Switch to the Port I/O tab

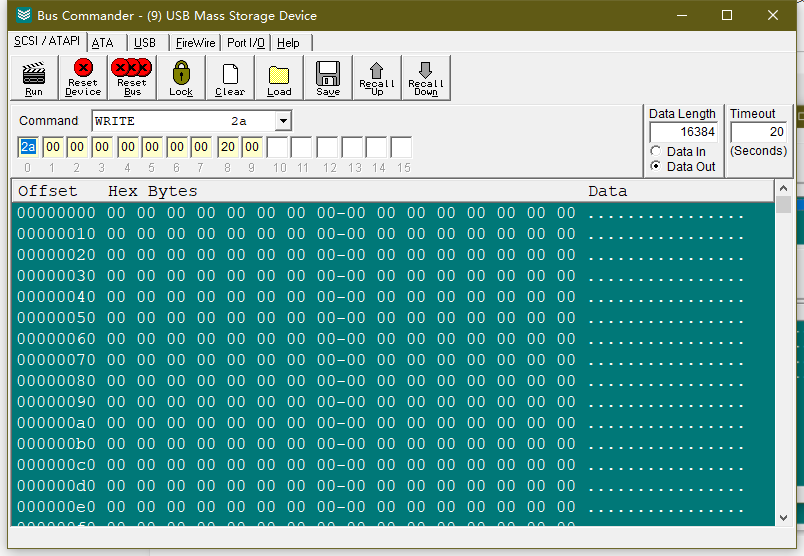(x=246, y=43)
